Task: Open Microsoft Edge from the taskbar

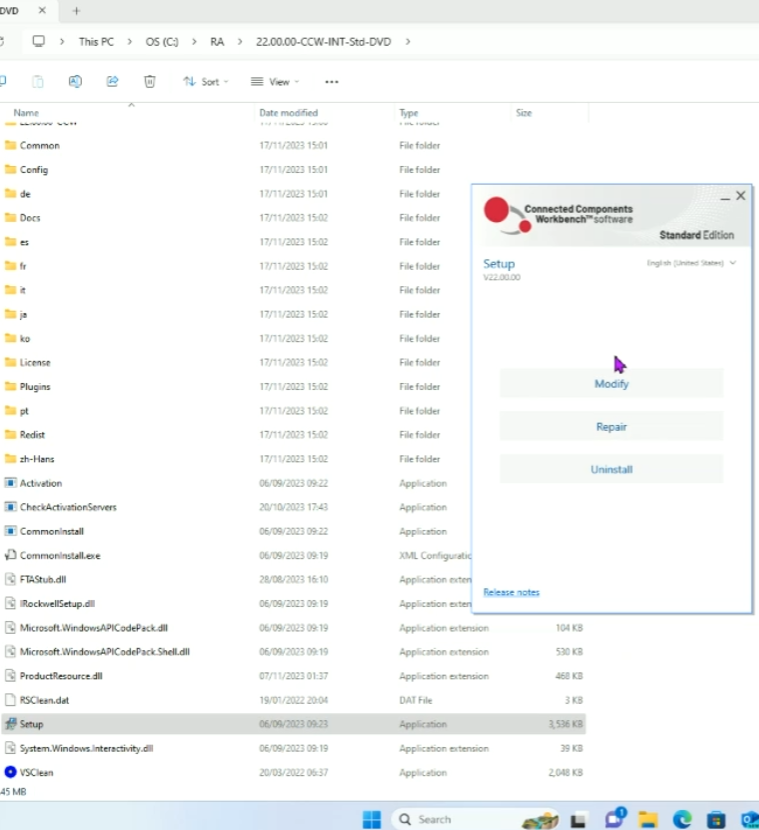Action: pos(682,819)
